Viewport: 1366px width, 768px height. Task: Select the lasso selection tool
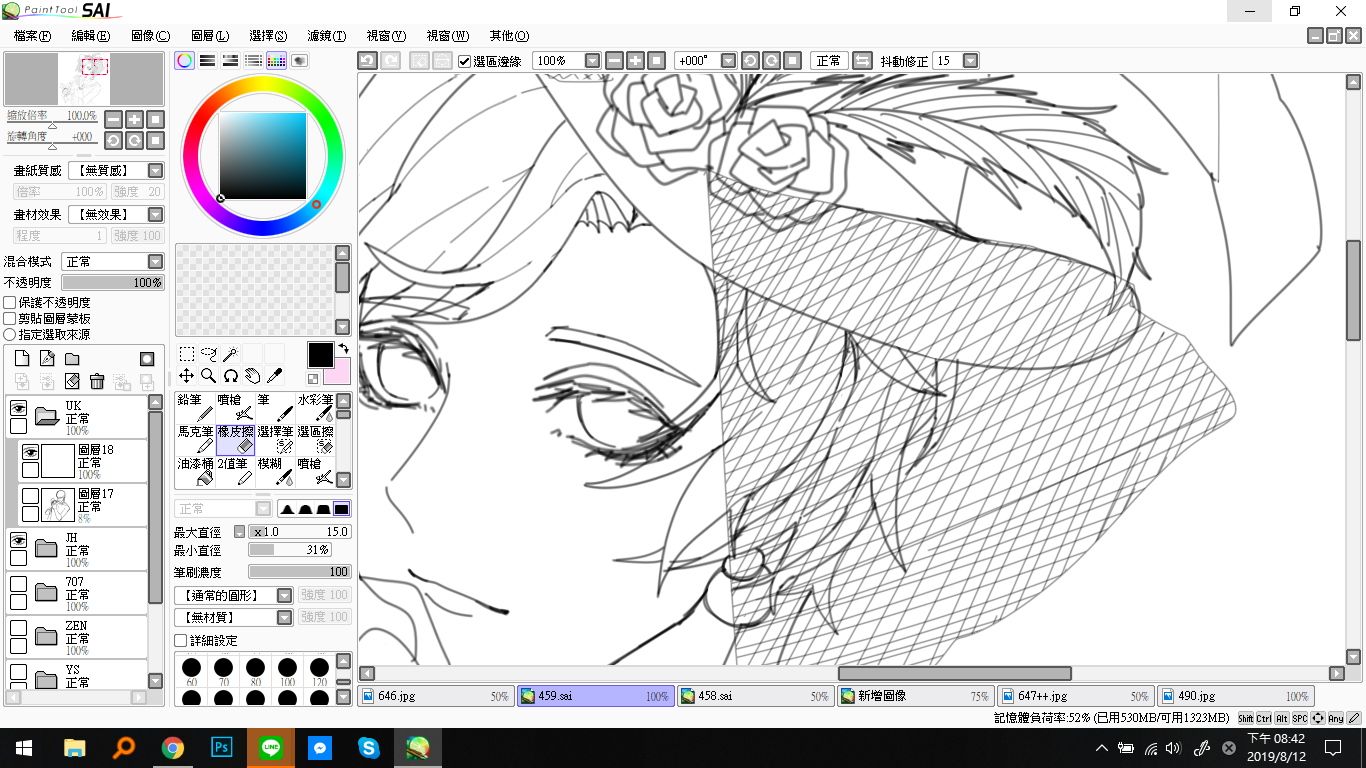click(x=209, y=354)
